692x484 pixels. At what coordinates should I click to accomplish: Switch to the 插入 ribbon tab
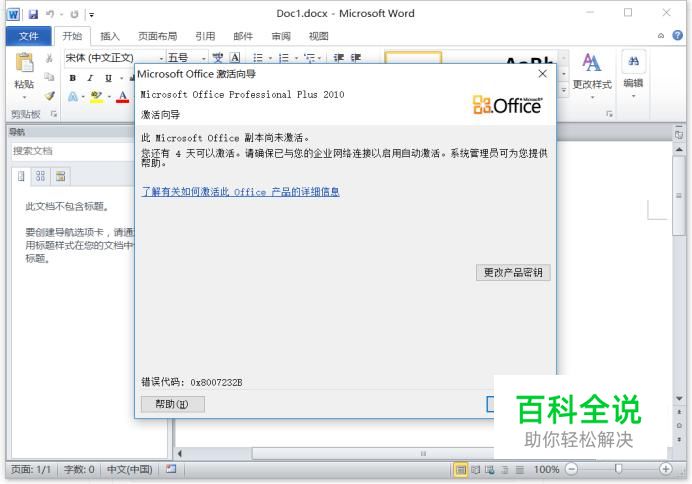click(109, 36)
